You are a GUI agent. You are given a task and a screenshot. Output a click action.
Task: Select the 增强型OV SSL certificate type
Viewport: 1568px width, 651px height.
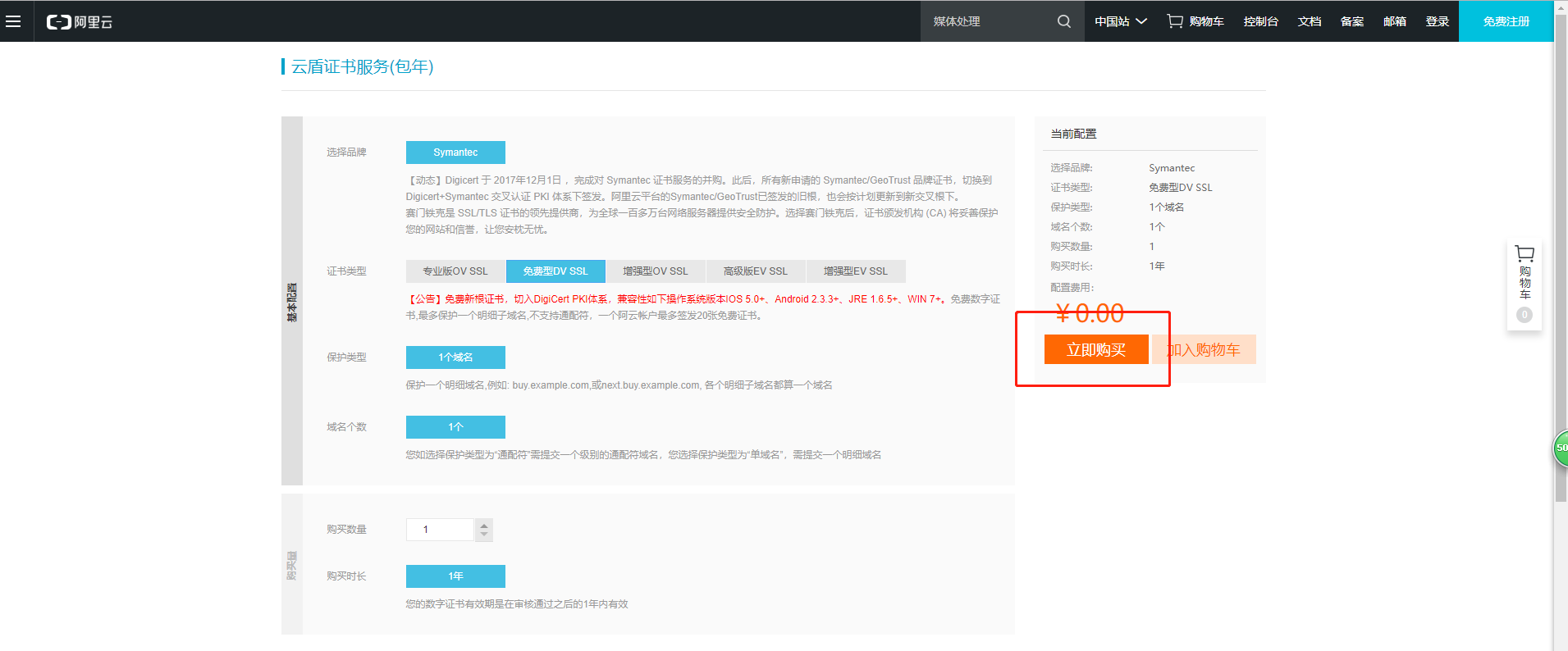click(x=655, y=271)
